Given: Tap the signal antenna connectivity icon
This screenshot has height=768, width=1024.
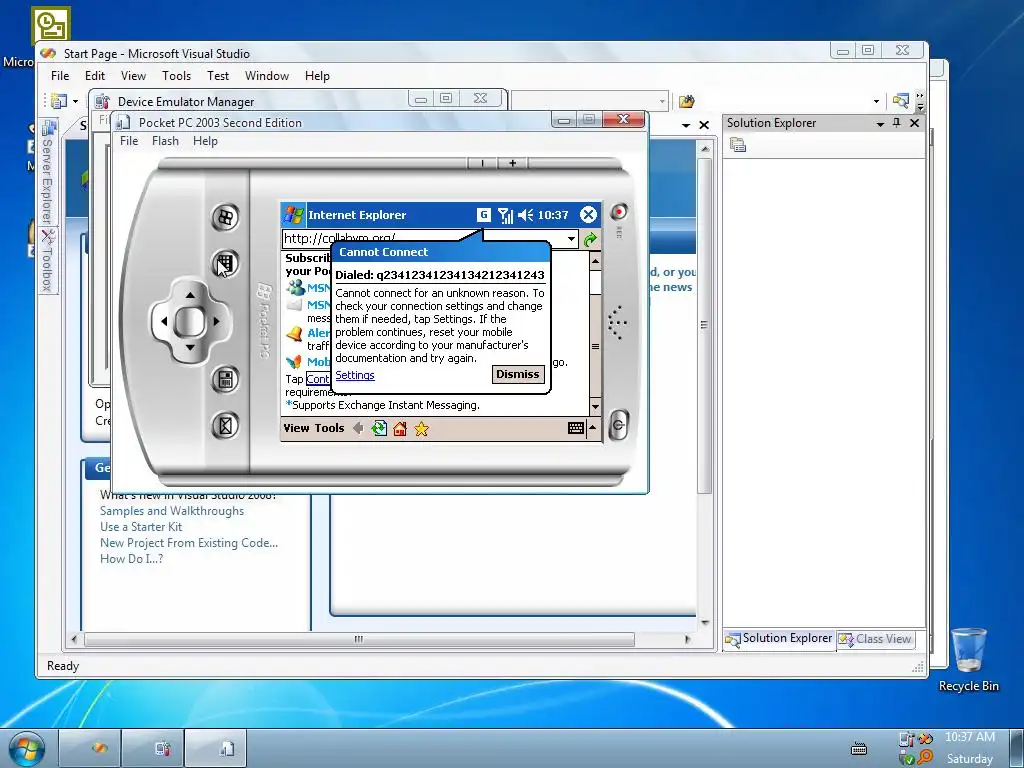Looking at the screenshot, I should [505, 215].
